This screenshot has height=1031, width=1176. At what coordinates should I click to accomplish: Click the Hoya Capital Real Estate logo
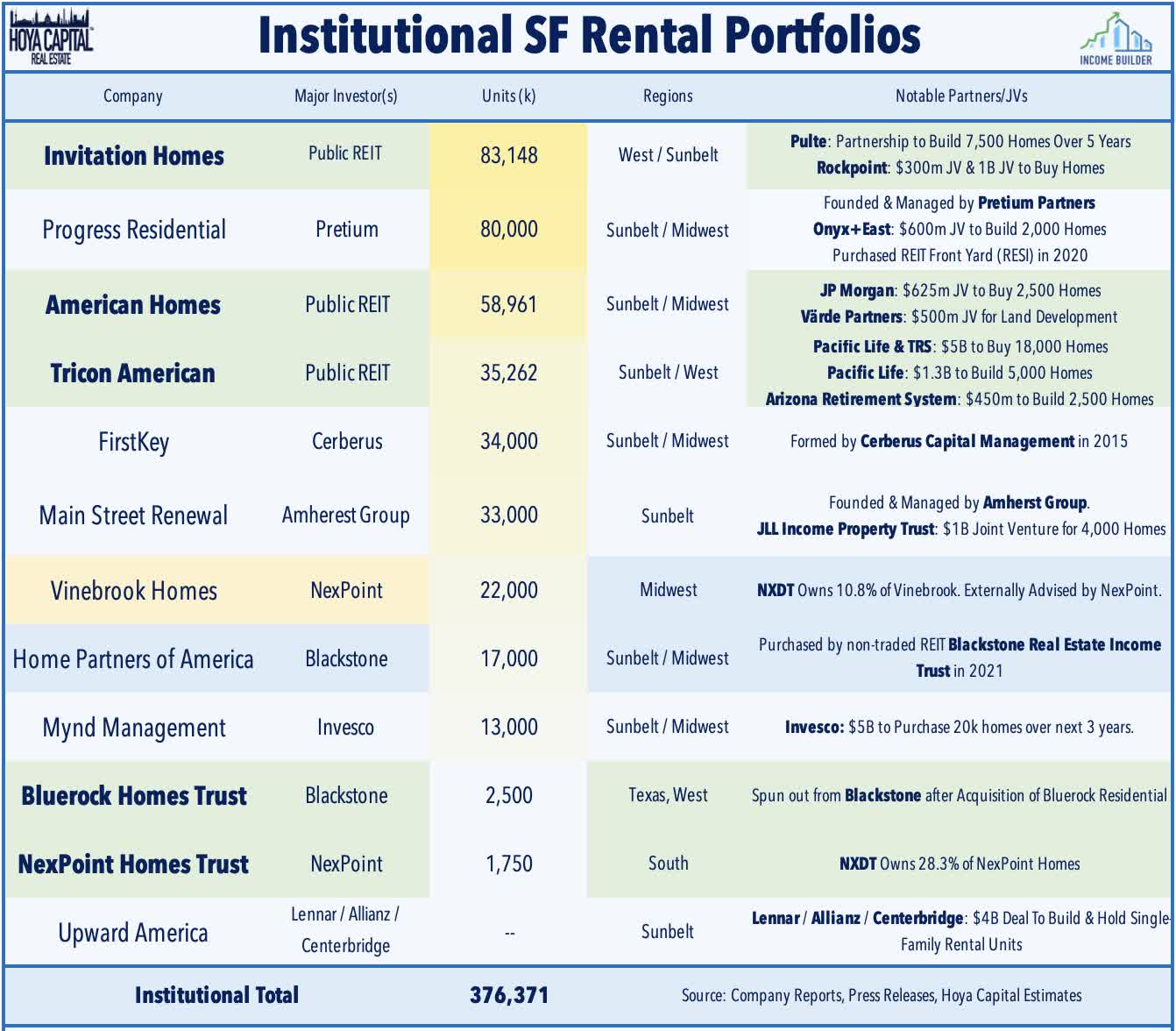[x=49, y=37]
